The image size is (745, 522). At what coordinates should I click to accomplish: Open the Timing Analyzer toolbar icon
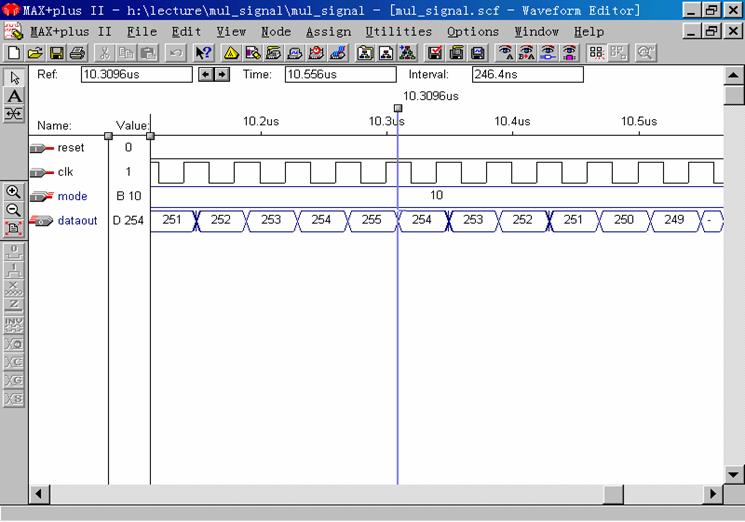click(x=316, y=53)
